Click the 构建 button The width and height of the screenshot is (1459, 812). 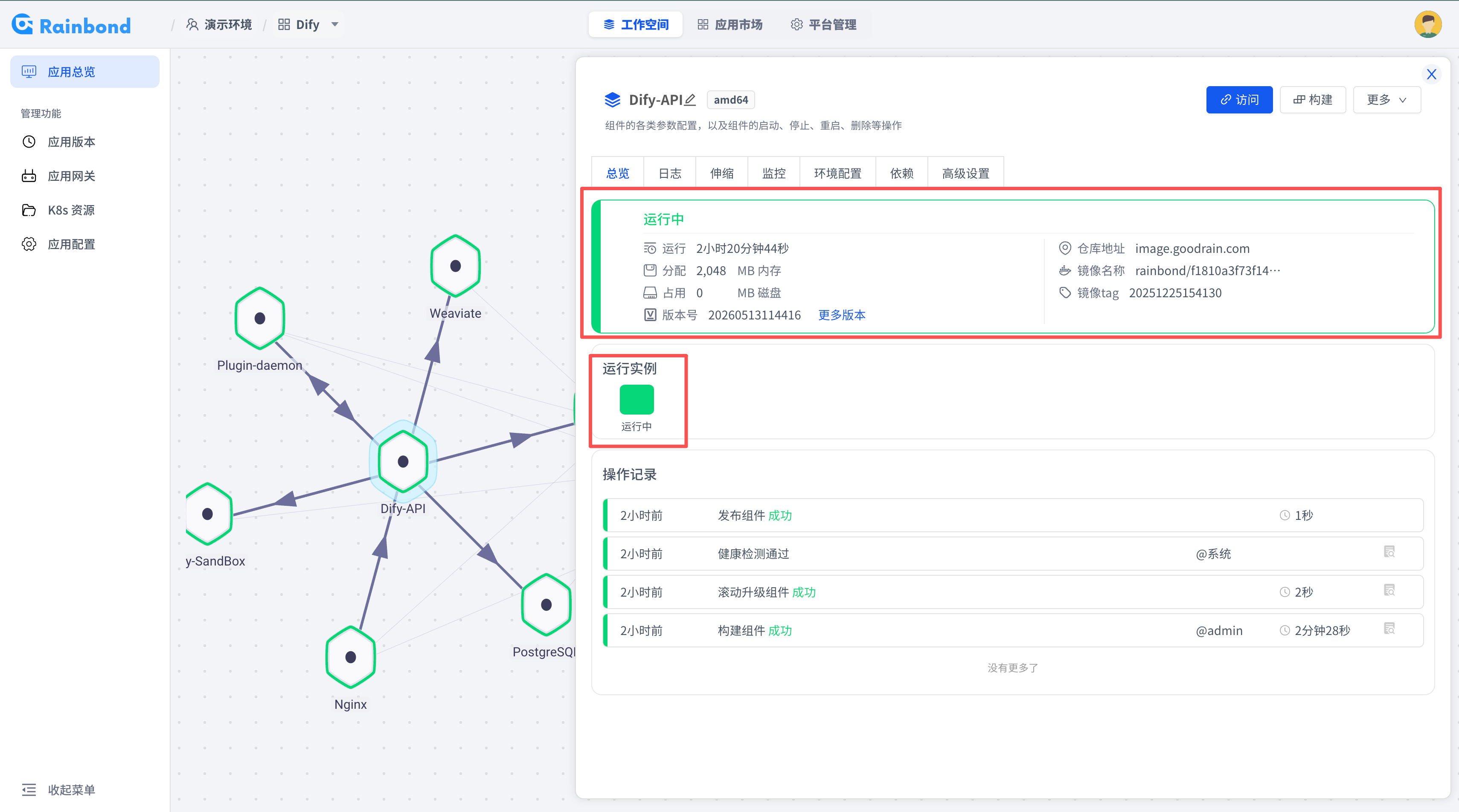pyautogui.click(x=1312, y=100)
